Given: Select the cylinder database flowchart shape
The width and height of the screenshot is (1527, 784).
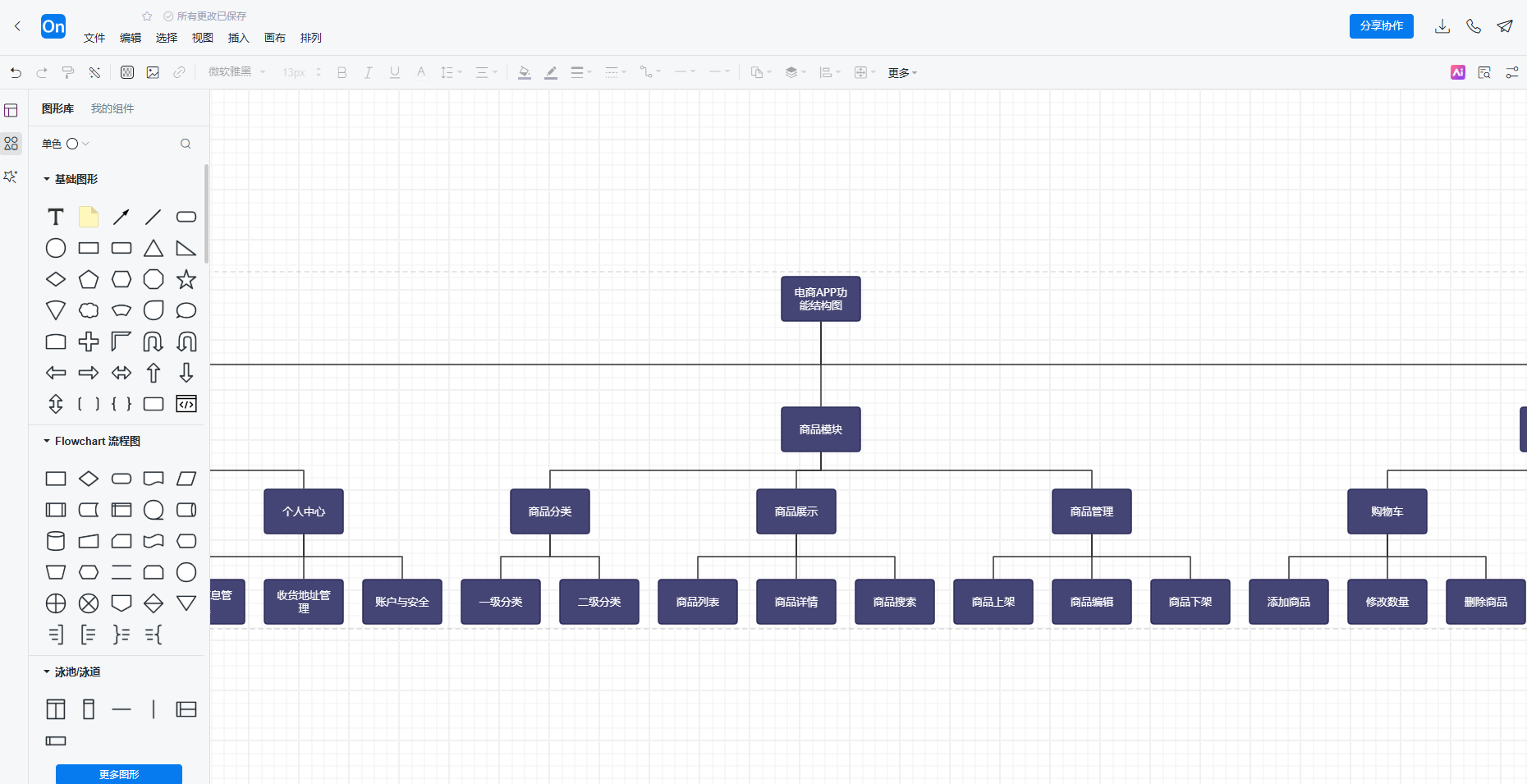Looking at the screenshot, I should point(56,541).
